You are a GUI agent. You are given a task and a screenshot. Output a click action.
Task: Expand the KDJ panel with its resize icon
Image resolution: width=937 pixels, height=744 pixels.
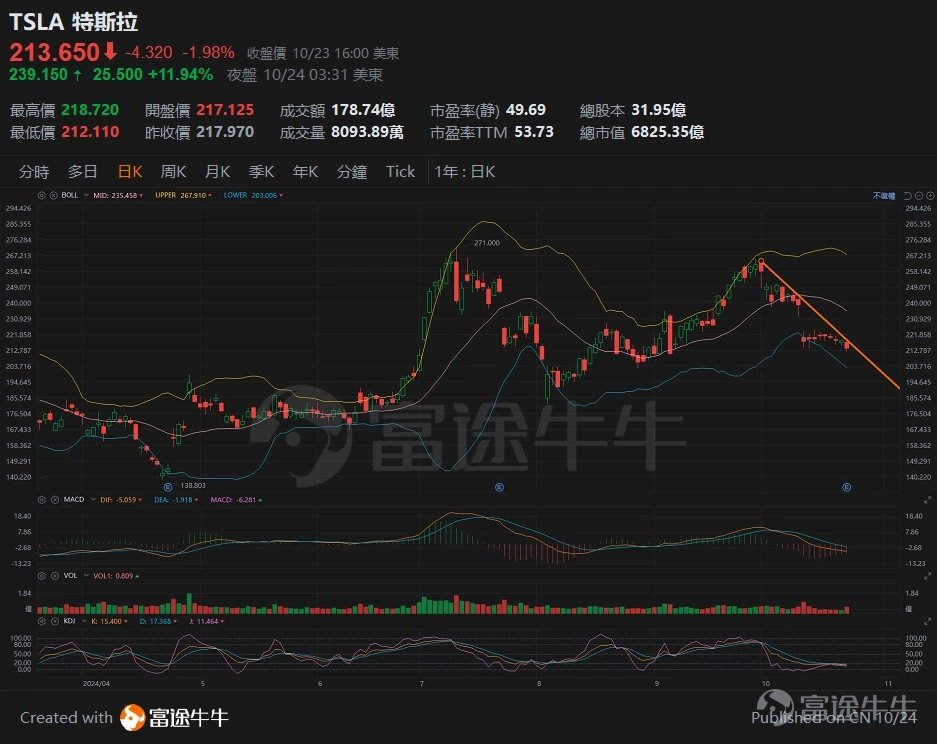[x=927, y=622]
